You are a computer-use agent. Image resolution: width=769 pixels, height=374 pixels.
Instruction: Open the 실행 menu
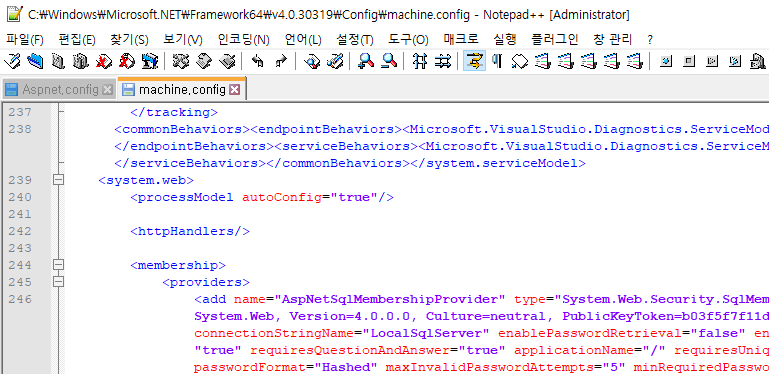[504, 40]
